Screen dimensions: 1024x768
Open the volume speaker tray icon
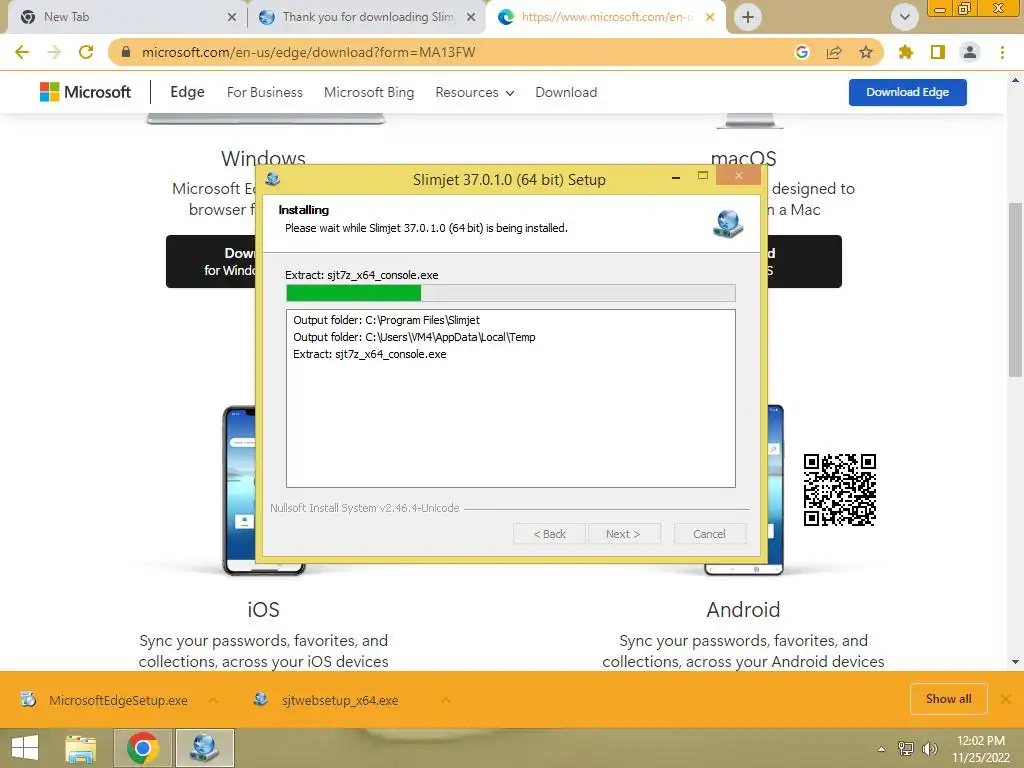[x=929, y=749]
